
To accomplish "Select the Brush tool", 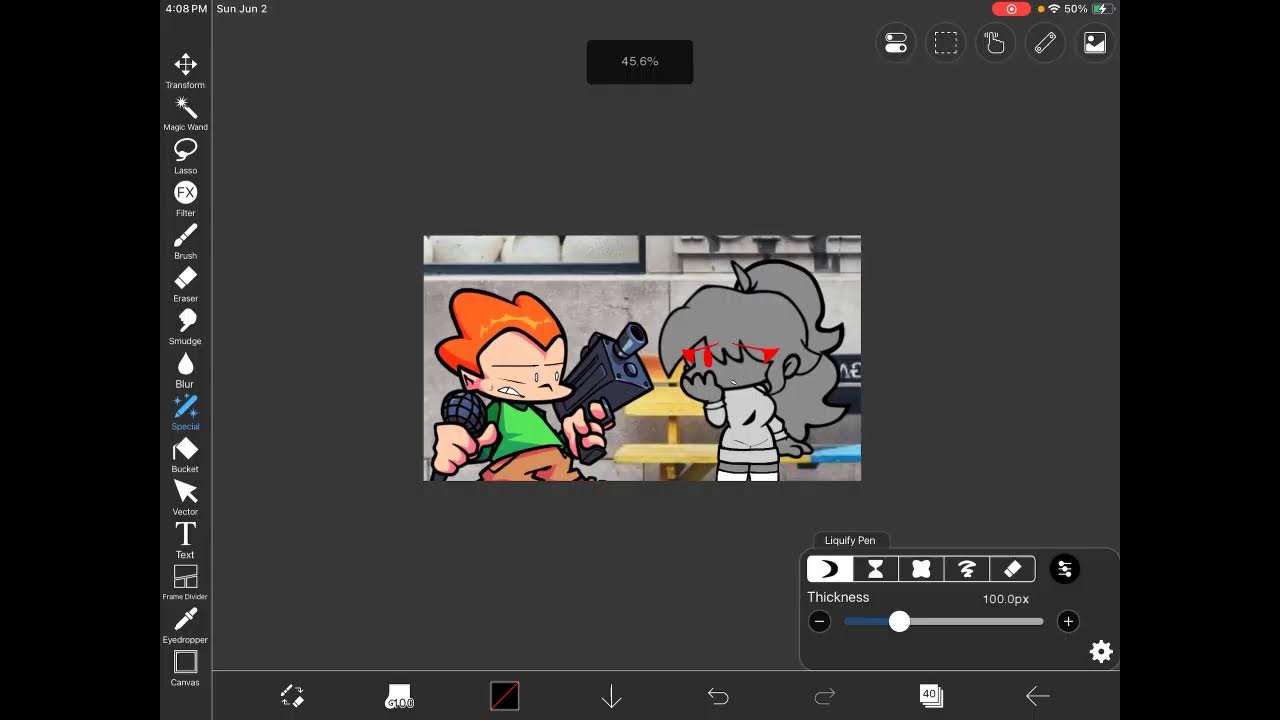I will (185, 242).
